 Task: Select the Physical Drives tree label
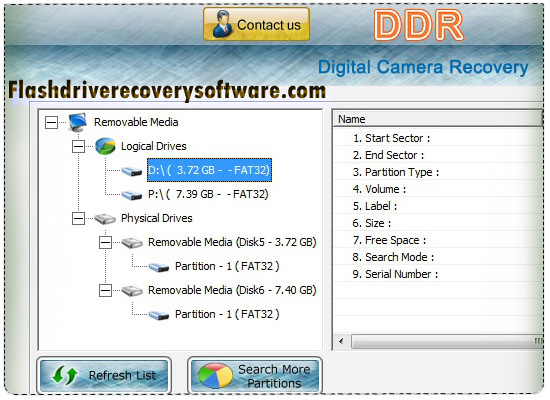click(x=157, y=218)
